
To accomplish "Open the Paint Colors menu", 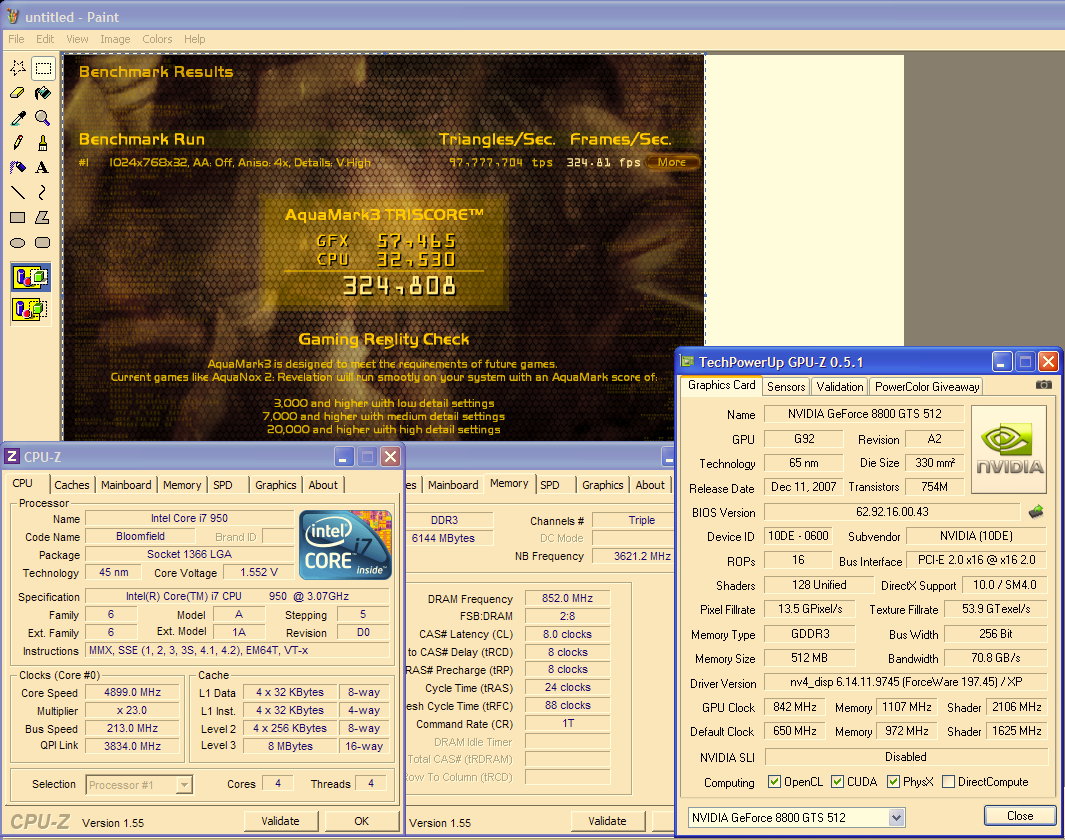I will click(157, 39).
